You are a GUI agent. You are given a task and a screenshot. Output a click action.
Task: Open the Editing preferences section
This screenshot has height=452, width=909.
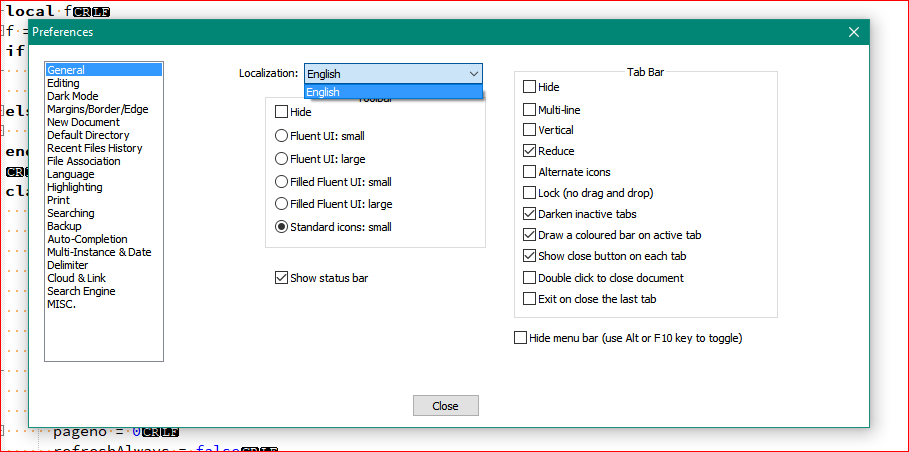pyautogui.click(x=63, y=83)
